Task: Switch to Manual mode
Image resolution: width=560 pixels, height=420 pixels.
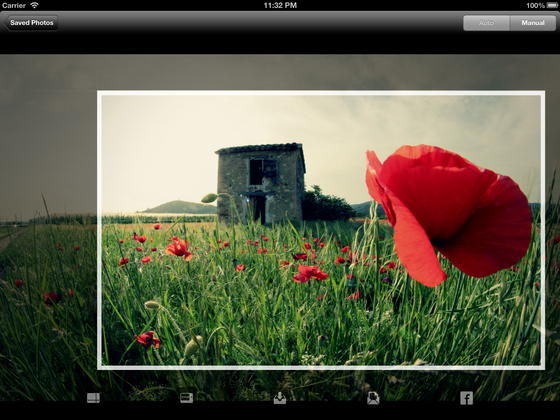Action: [x=533, y=23]
